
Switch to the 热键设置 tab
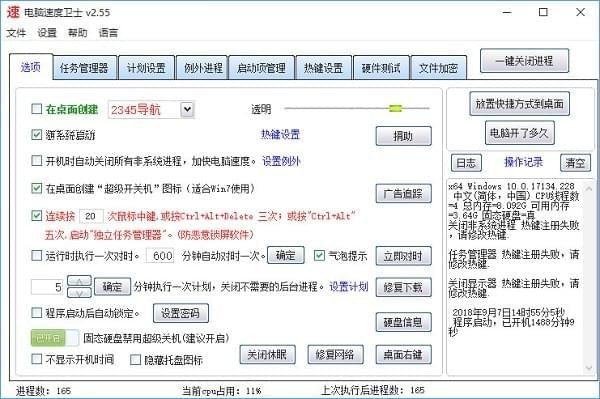click(323, 68)
